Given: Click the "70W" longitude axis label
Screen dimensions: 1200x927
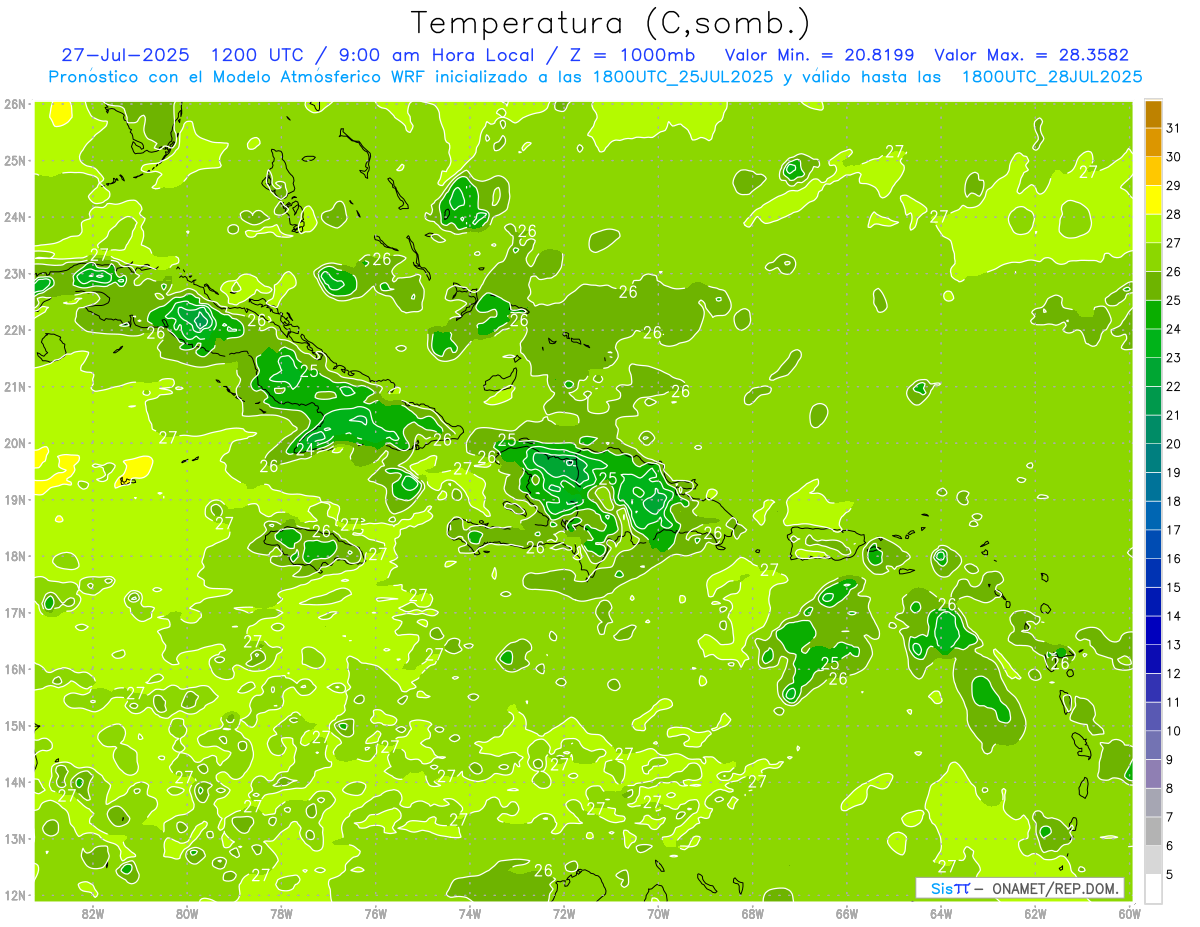Looking at the screenshot, I should (658, 913).
